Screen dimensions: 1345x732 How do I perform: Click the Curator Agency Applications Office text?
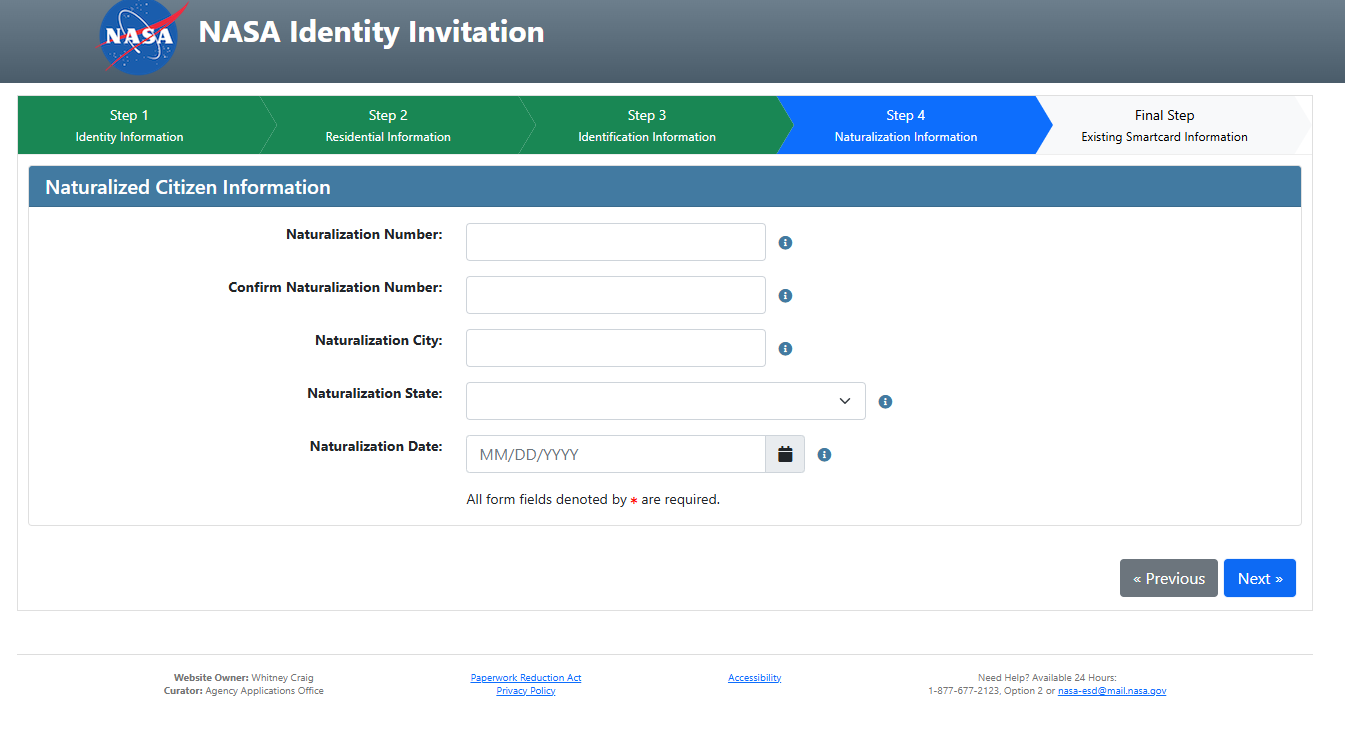(x=244, y=691)
